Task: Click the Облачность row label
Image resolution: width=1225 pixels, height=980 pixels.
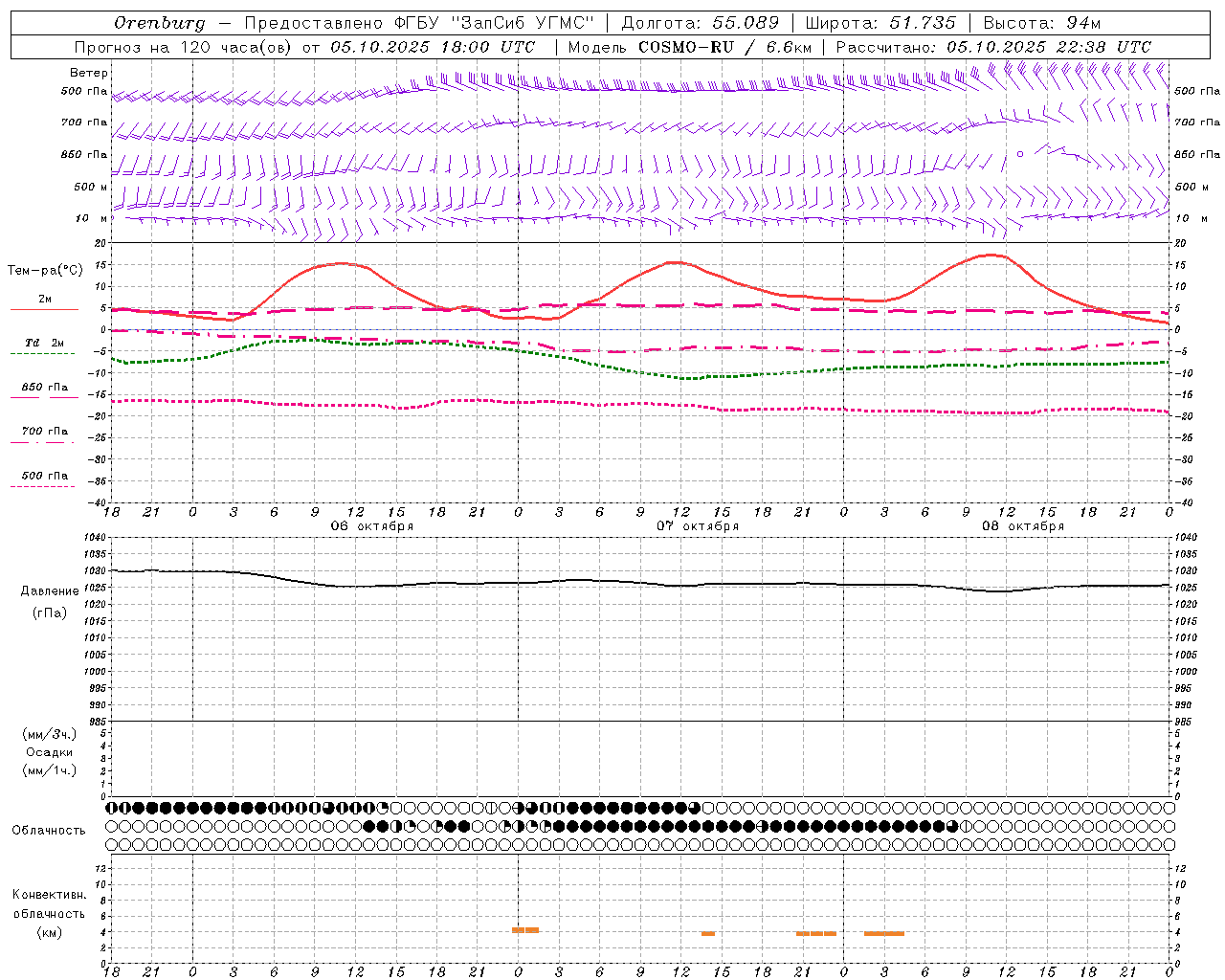Action: (x=49, y=830)
